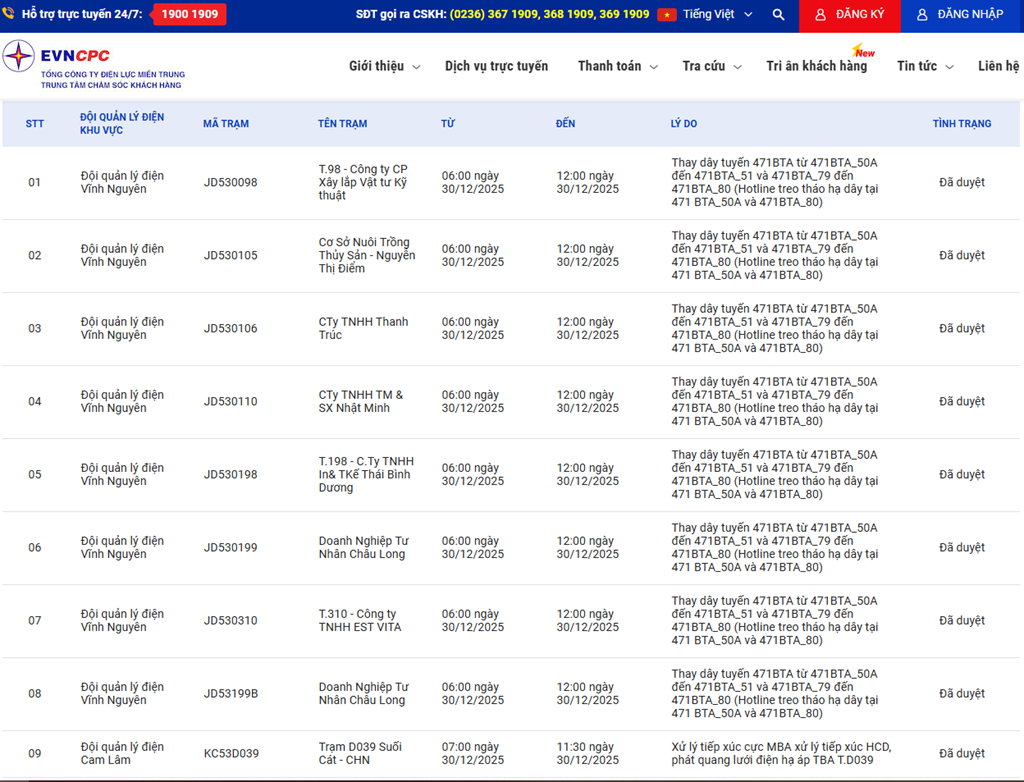Click the user icon in the ĐĂNG NHẬP button
Screen dimensions: 1024x782
tap(922, 15)
